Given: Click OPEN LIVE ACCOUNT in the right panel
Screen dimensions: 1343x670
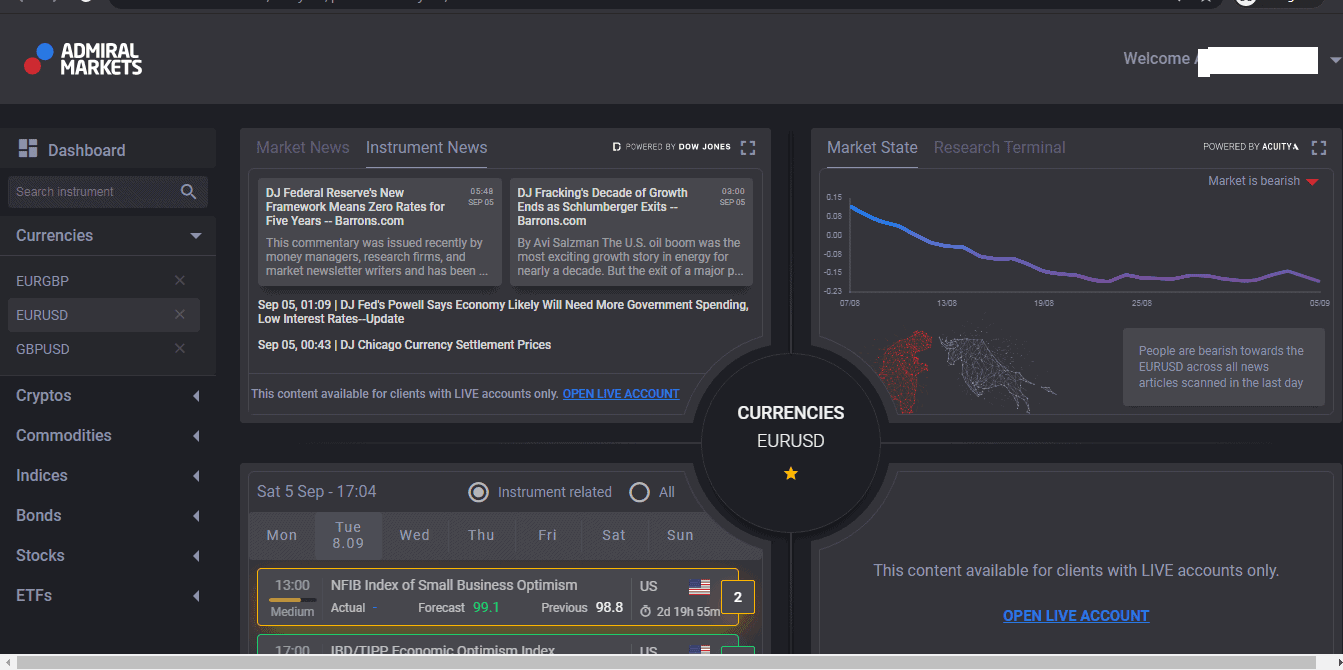Looking at the screenshot, I should click(1075, 615).
